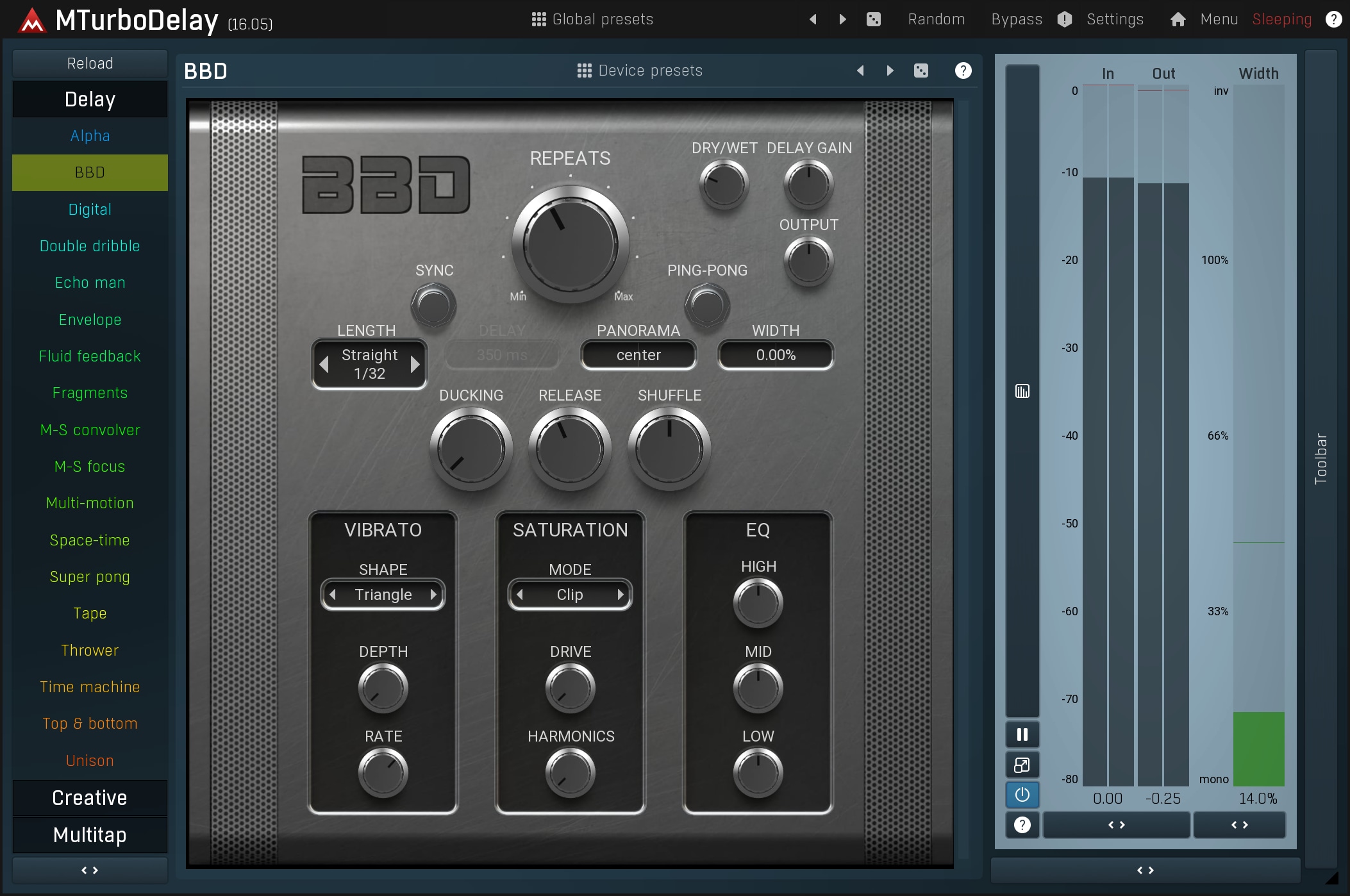
Task: Select previous device preset arrow
Action: 860,71
